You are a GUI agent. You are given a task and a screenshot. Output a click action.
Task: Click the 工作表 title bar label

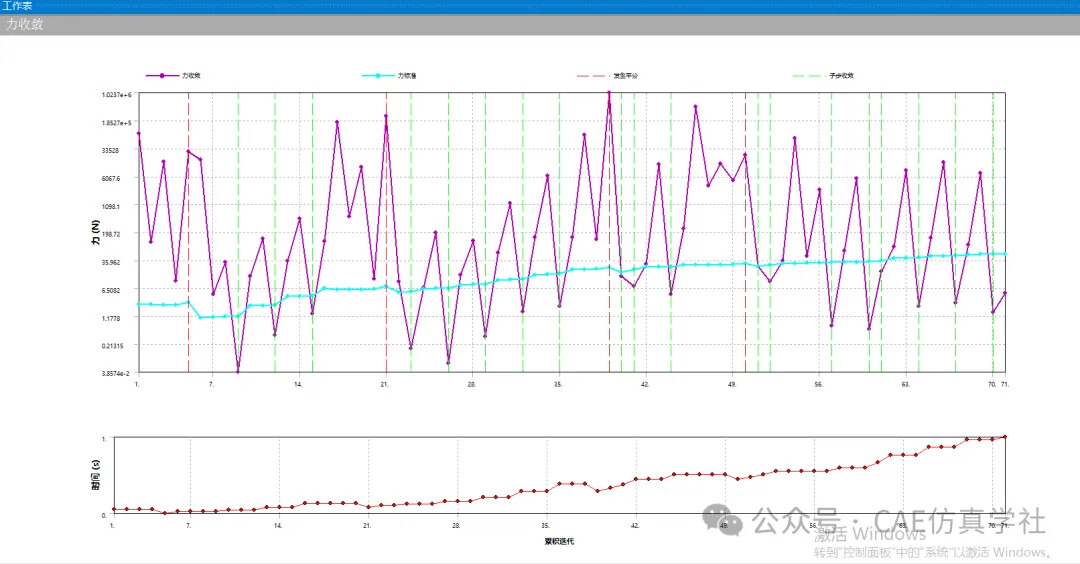tap(17, 6)
